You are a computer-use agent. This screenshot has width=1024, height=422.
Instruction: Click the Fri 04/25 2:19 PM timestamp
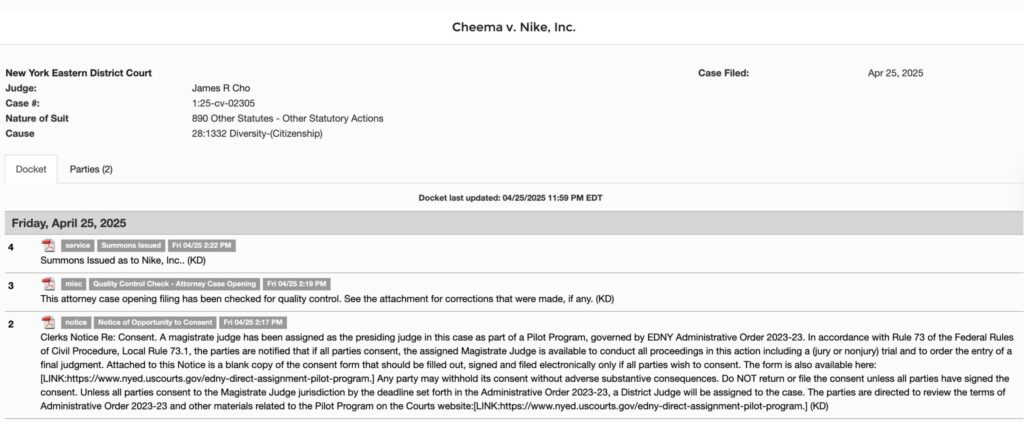coord(297,284)
